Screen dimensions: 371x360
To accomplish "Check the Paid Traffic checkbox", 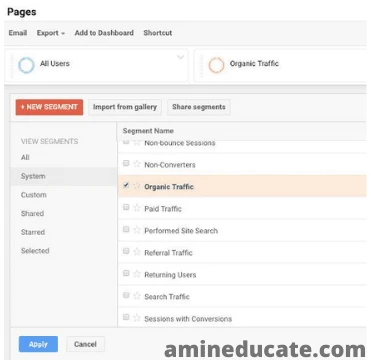I will (x=126, y=207).
